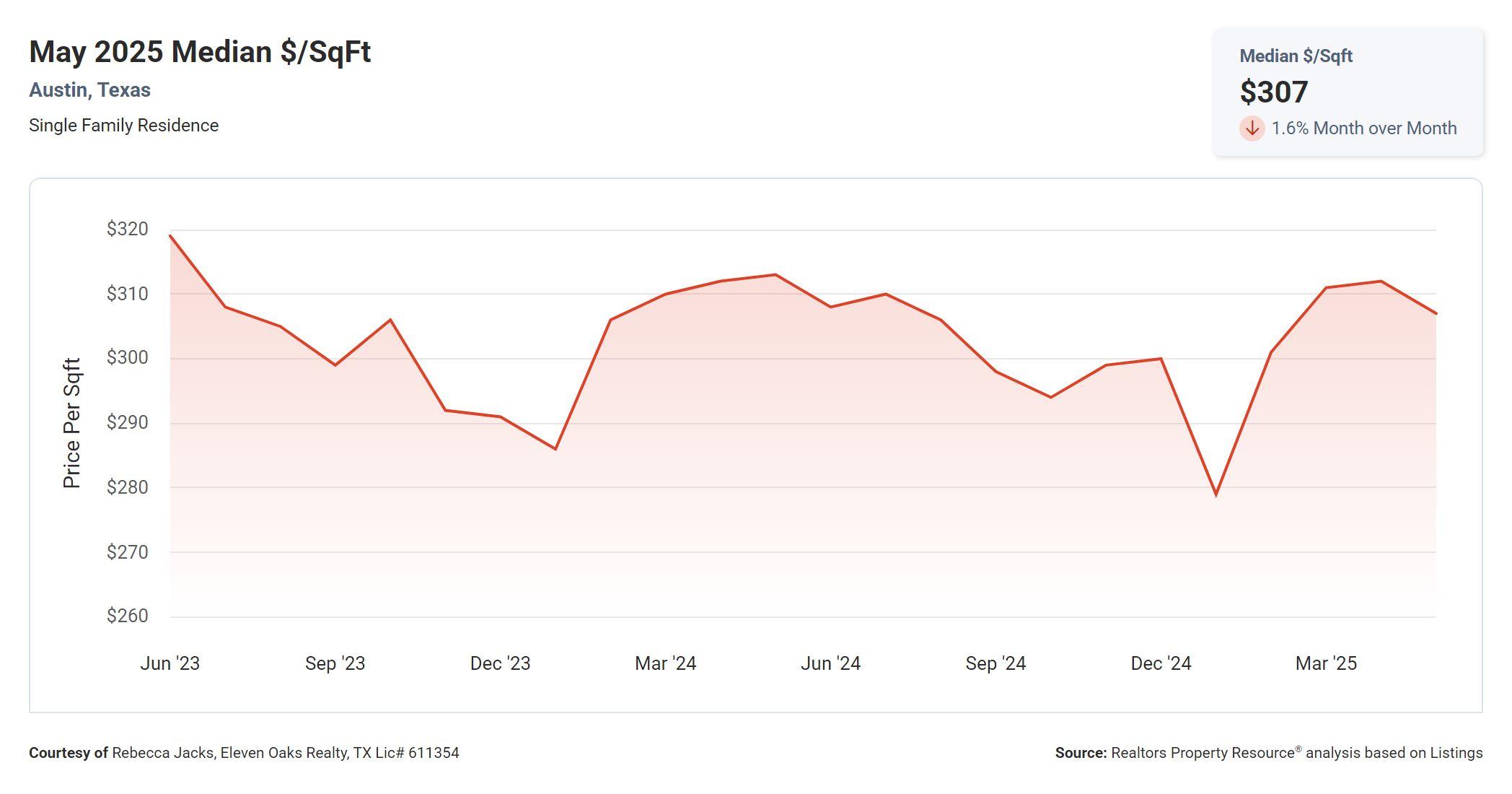Click the Sep '23 x-axis label
Viewport: 1512px width, 794px height.
335,663
